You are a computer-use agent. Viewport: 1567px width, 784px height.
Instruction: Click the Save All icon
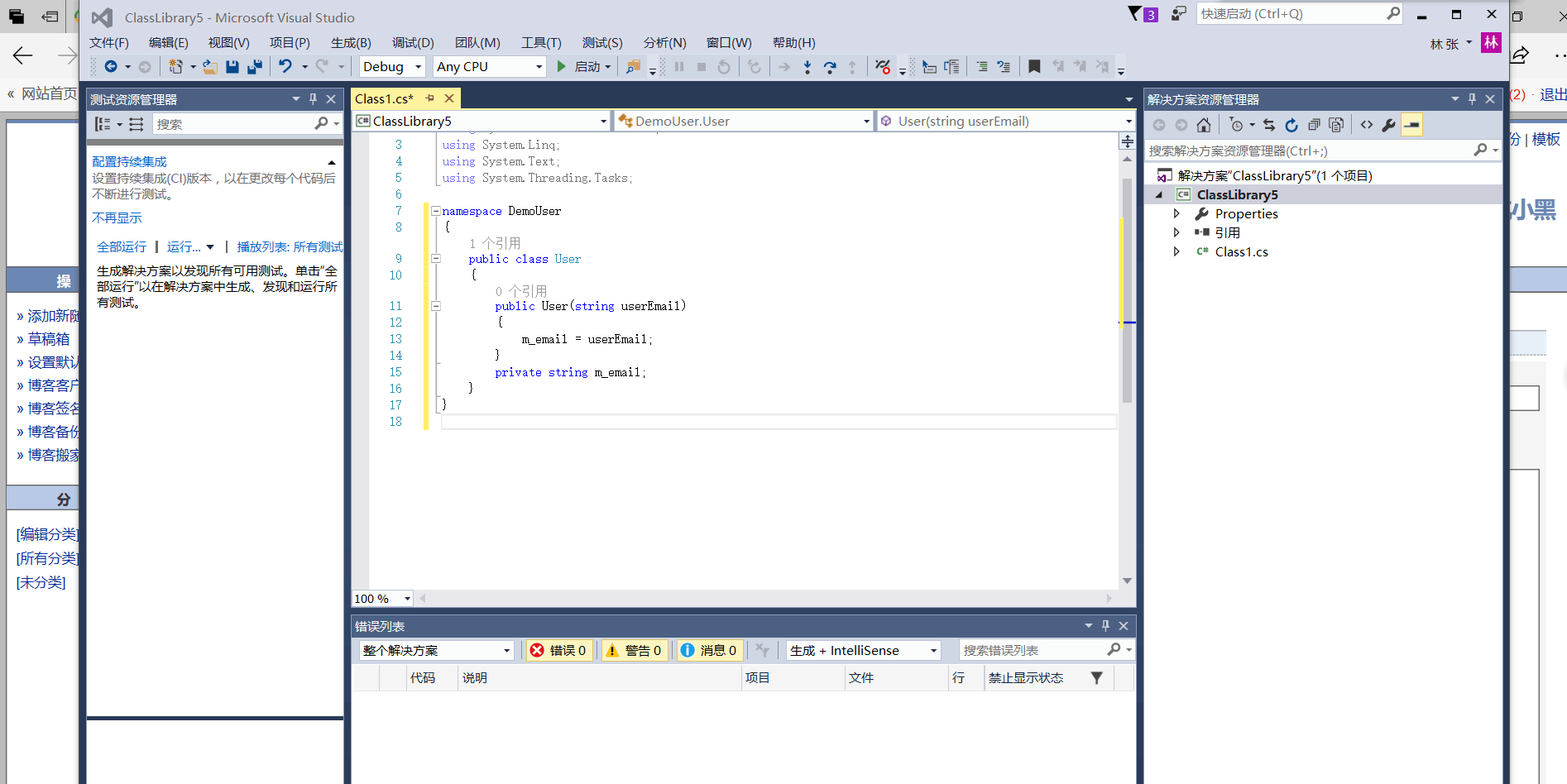255,67
